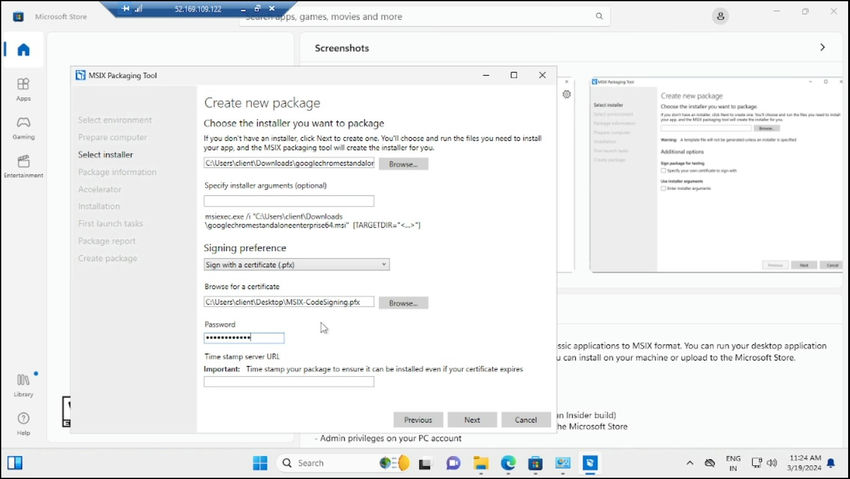
Task: Click the msiexec.exe command line text
Action: point(312,221)
